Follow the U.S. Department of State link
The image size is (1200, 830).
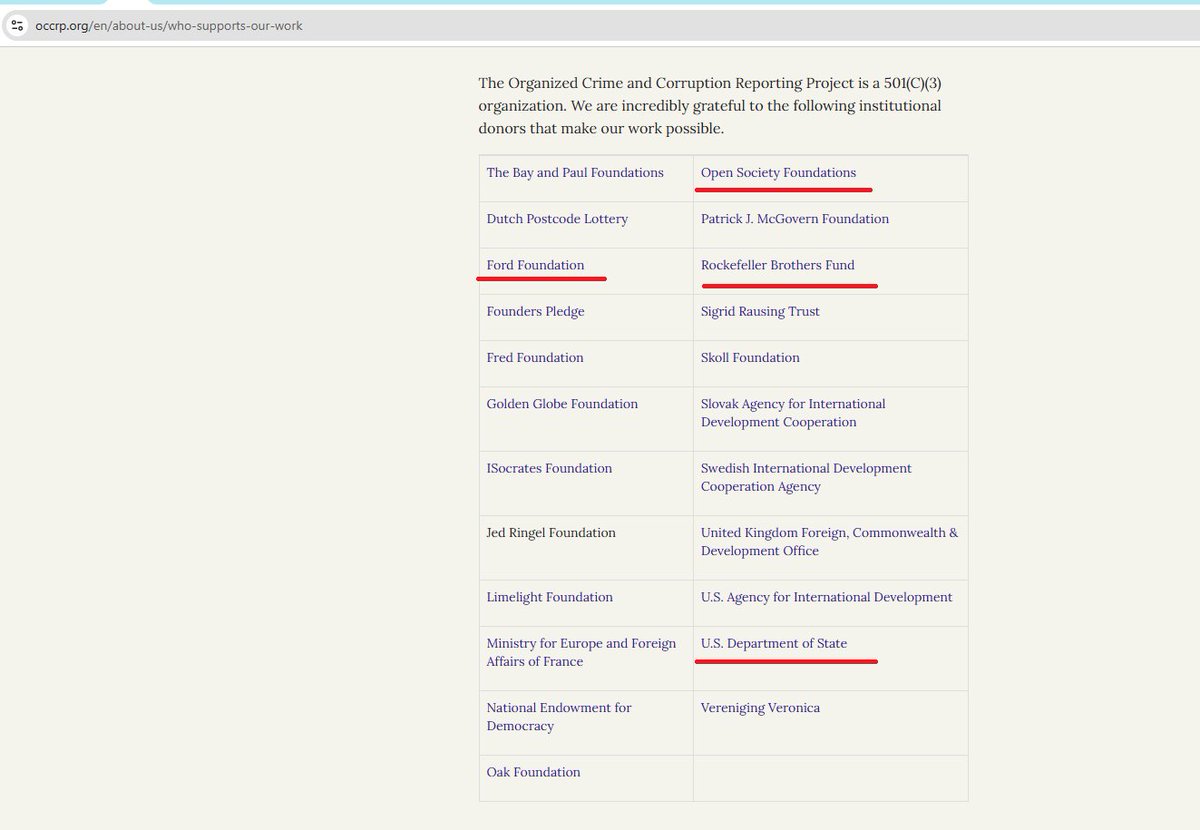774,643
